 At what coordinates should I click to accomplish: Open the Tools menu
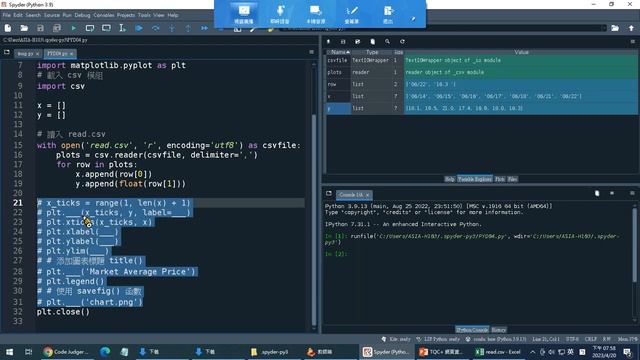pyautogui.click(x=144, y=15)
